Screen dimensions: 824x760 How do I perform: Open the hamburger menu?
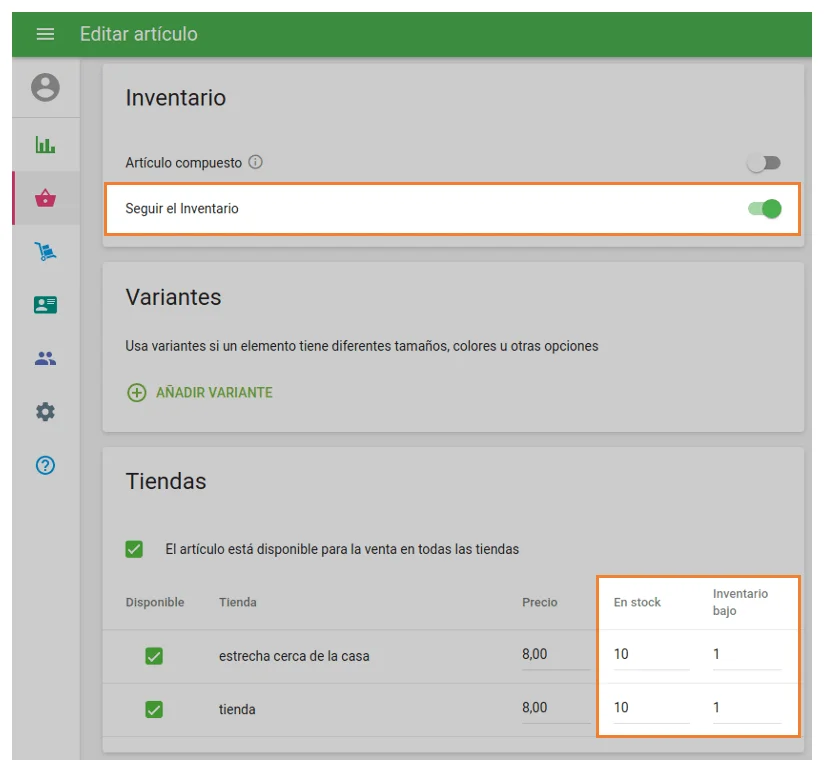click(45, 34)
